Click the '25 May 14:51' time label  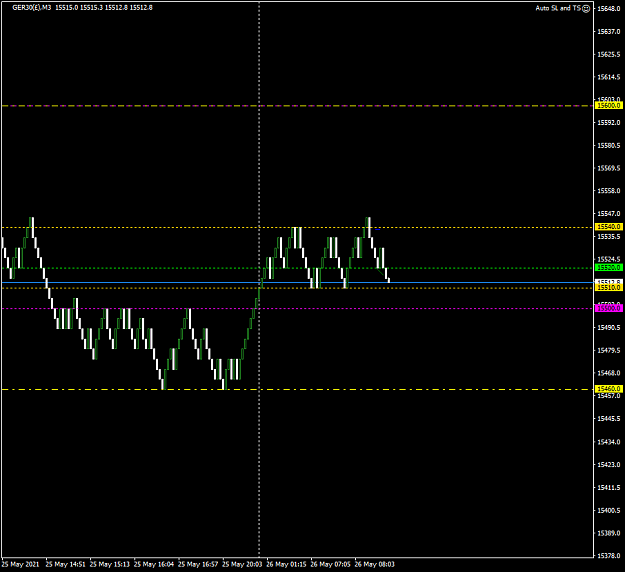65,564
